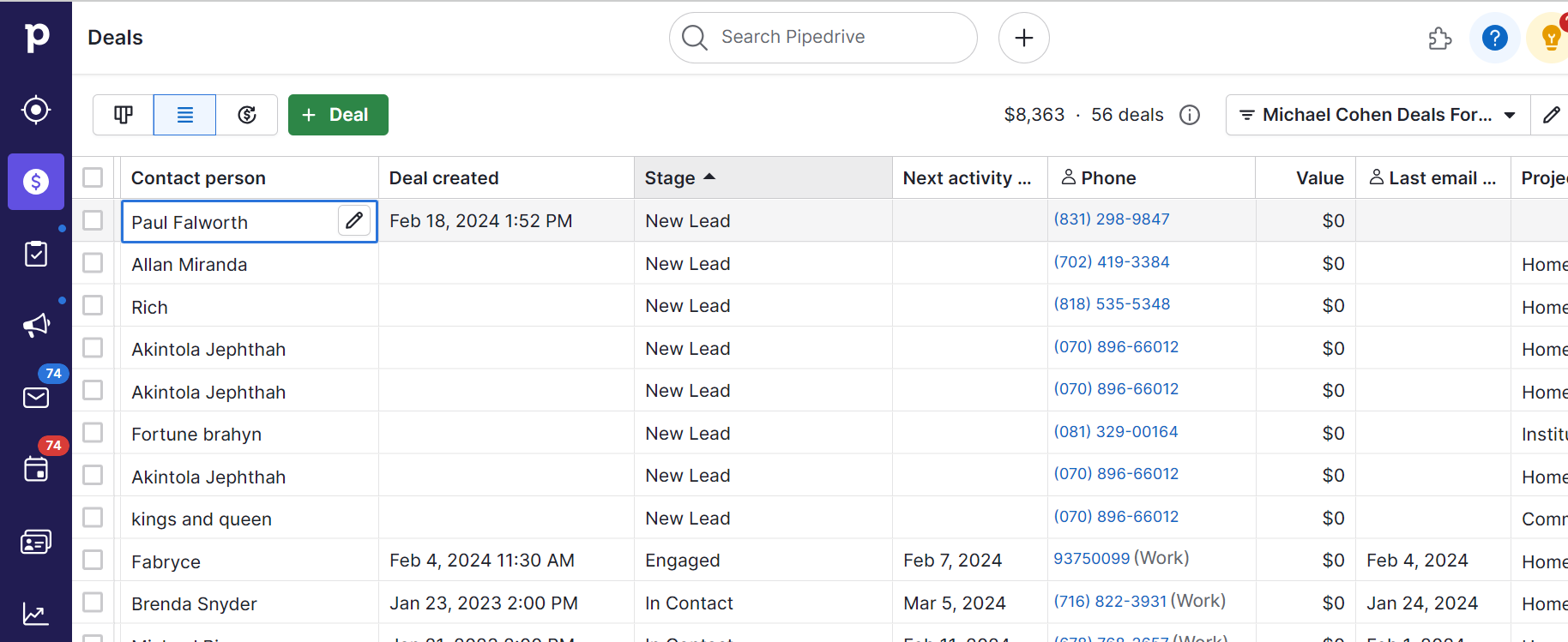Sort by Contact person column header
This screenshot has height=642, width=1568.
250,177
